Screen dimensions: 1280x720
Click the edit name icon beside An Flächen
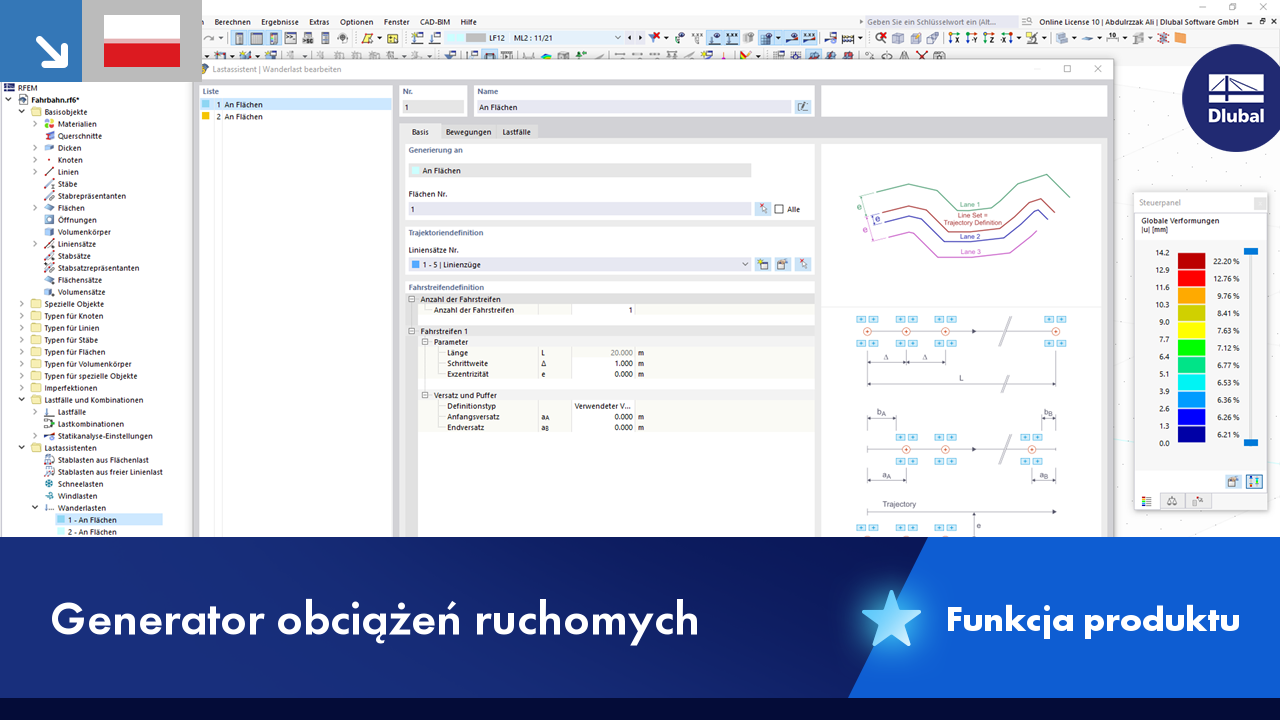[802, 107]
